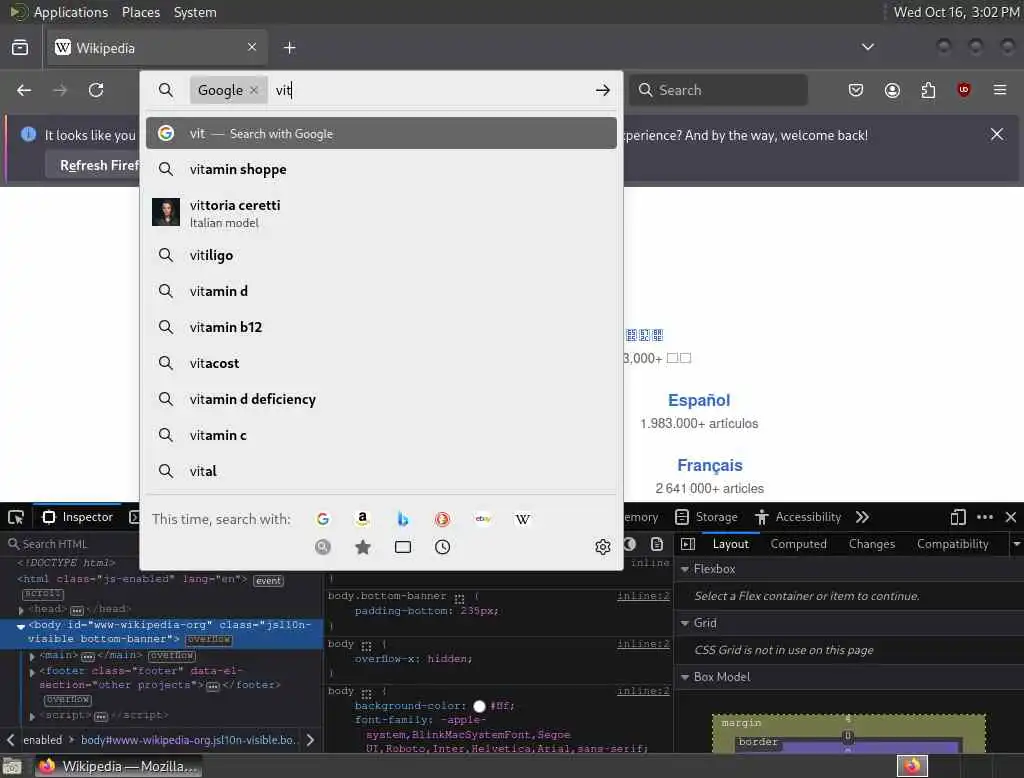Search open tabs using the tabs icon
The height and width of the screenshot is (778, 1024).
tap(403, 547)
